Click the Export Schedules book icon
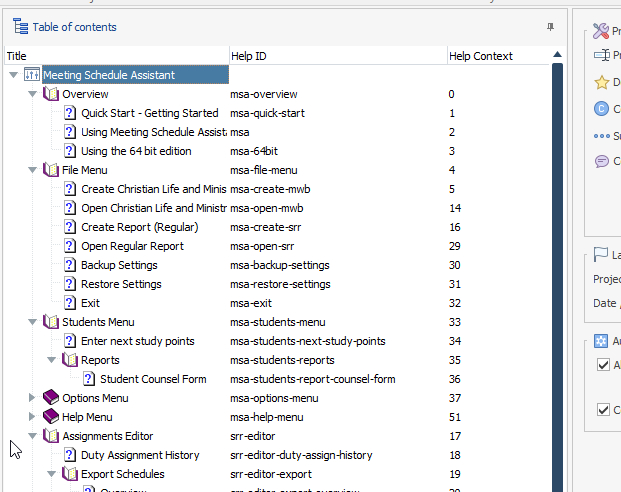 (70, 474)
